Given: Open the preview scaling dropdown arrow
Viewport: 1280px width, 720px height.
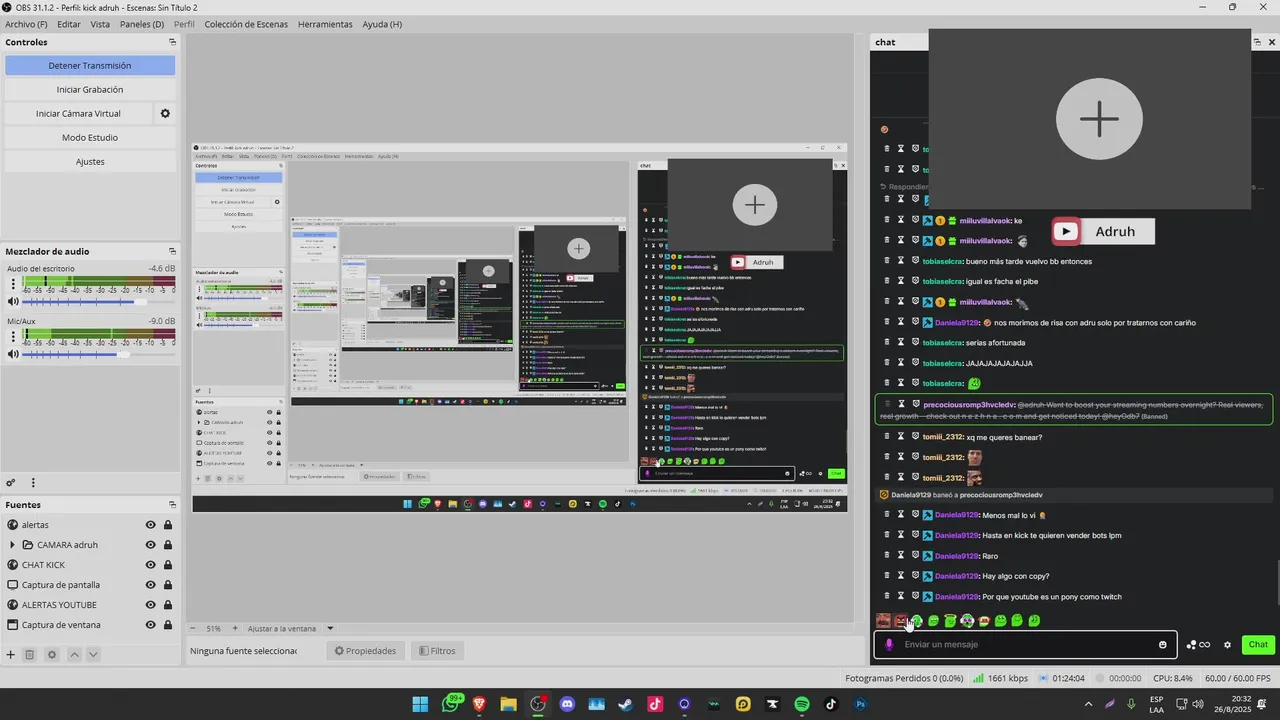Looking at the screenshot, I should coord(330,629).
